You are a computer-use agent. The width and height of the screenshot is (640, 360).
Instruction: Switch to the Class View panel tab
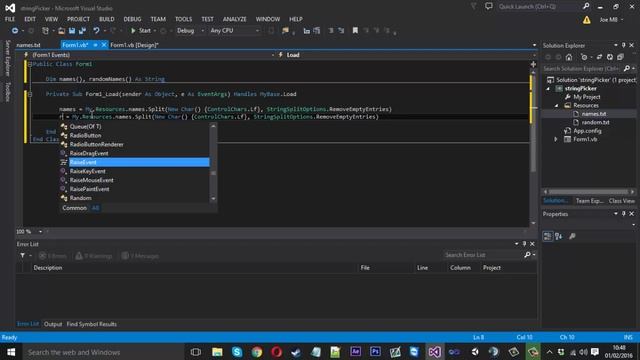(x=622, y=201)
